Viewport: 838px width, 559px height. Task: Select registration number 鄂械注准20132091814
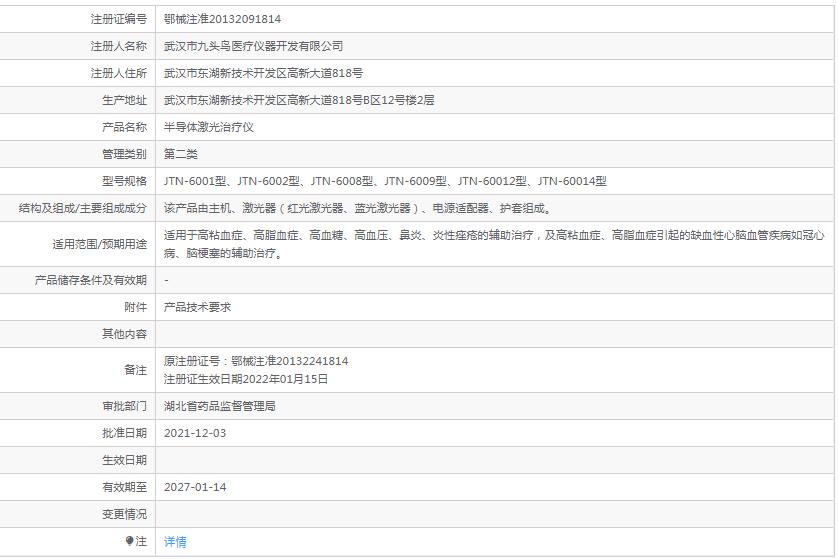222,19
